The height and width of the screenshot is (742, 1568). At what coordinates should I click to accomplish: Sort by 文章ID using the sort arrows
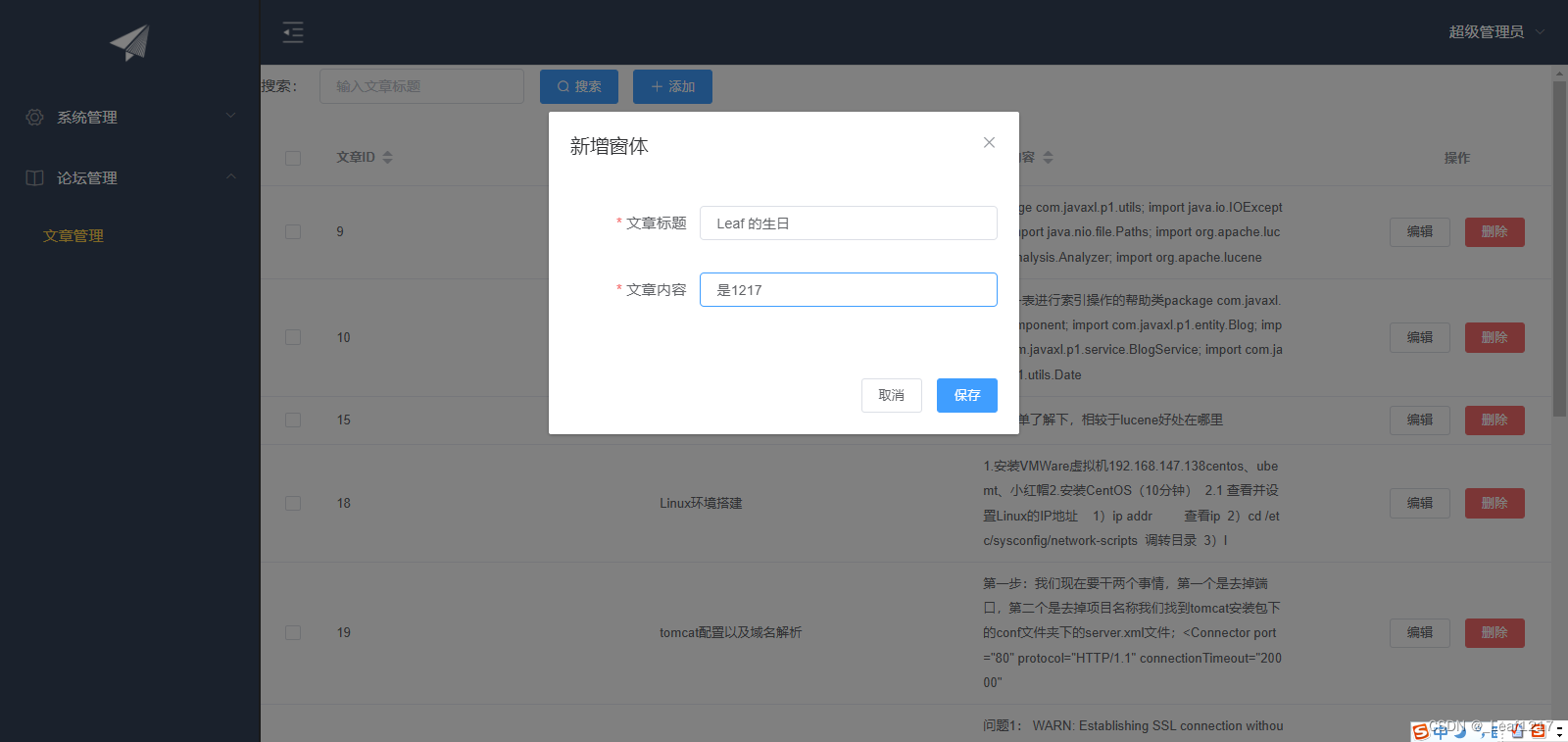[387, 157]
